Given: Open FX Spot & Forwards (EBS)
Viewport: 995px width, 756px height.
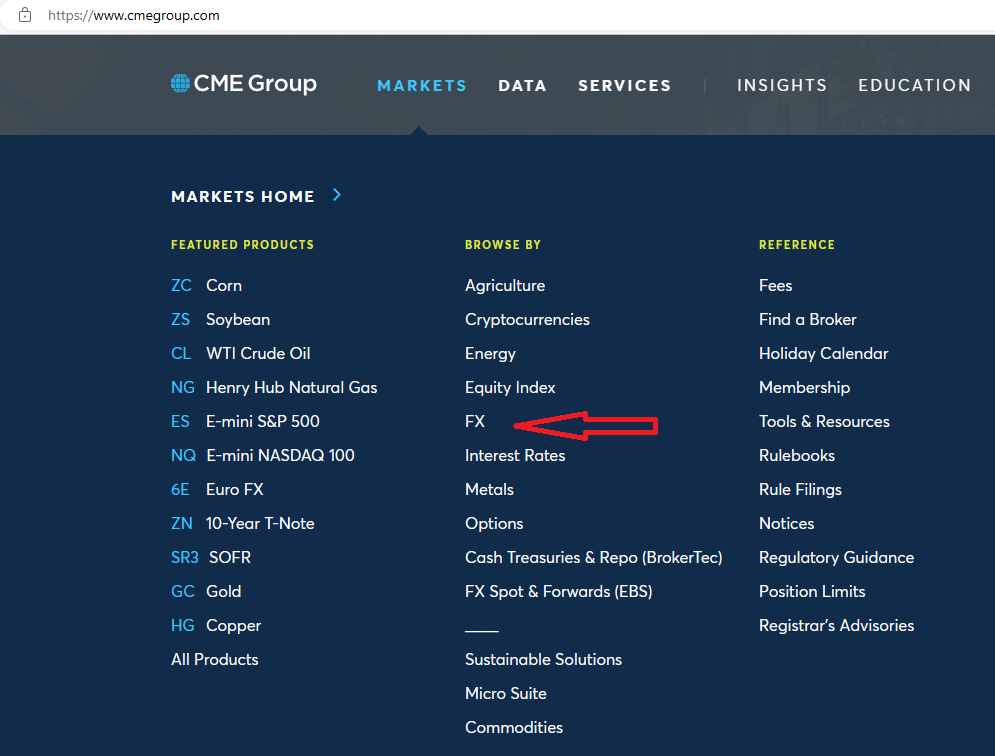Looking at the screenshot, I should tap(559, 592).
